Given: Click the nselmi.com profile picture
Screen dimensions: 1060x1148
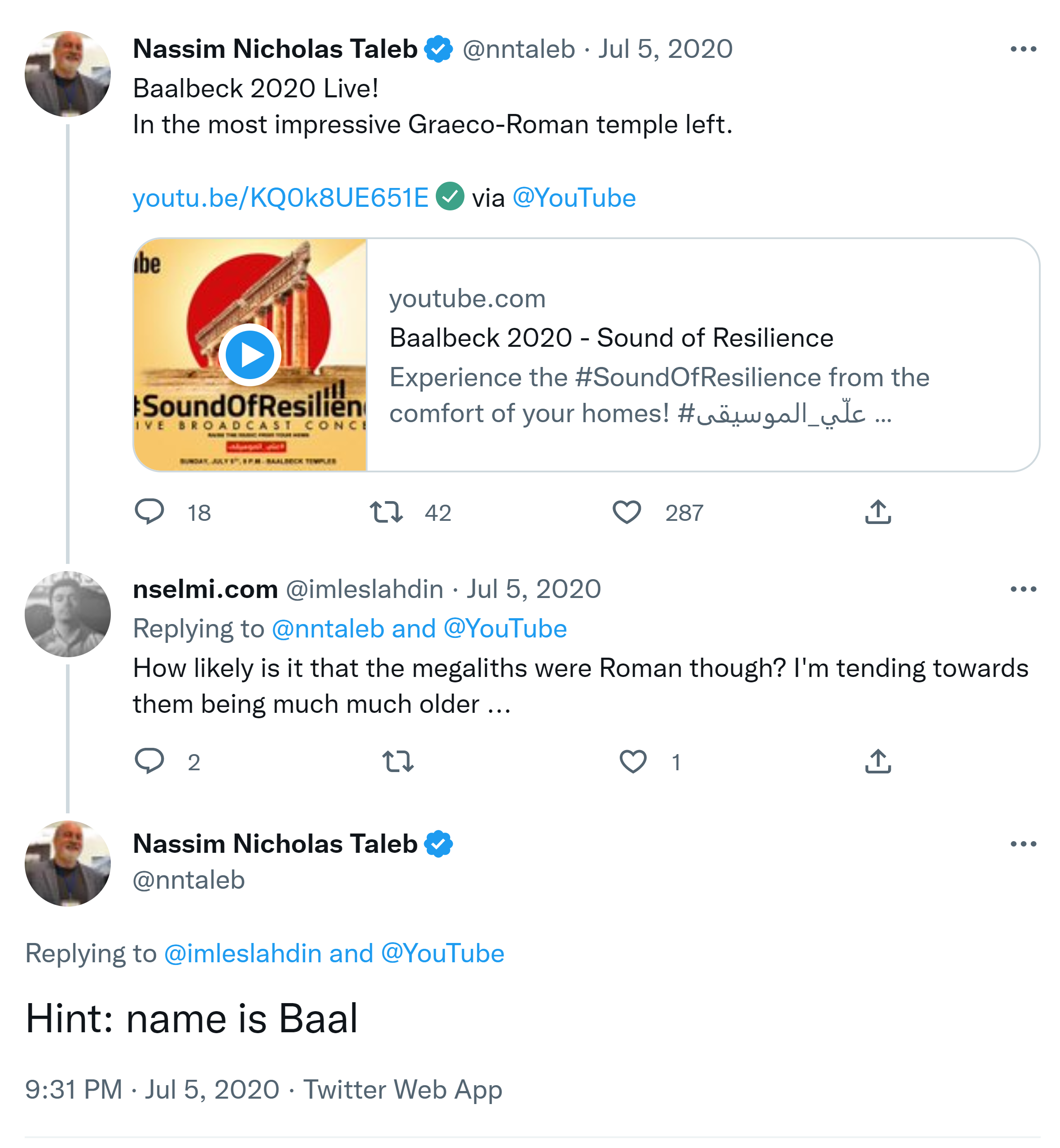Looking at the screenshot, I should pyautogui.click(x=68, y=614).
